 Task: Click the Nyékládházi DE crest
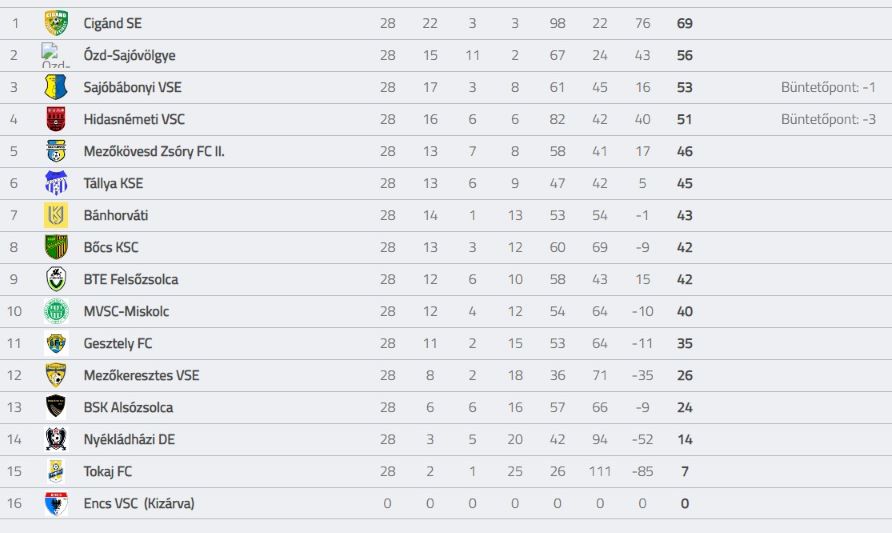56,439
